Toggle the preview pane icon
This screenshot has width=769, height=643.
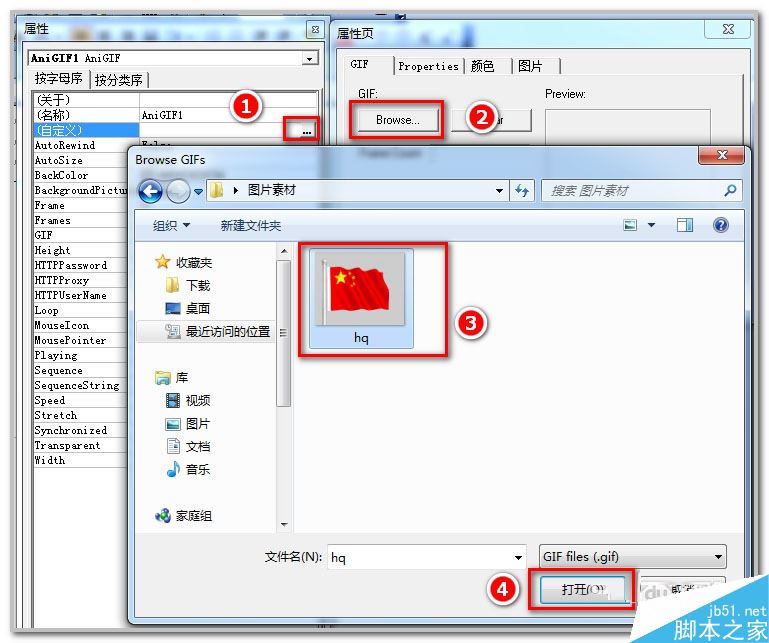tap(685, 225)
